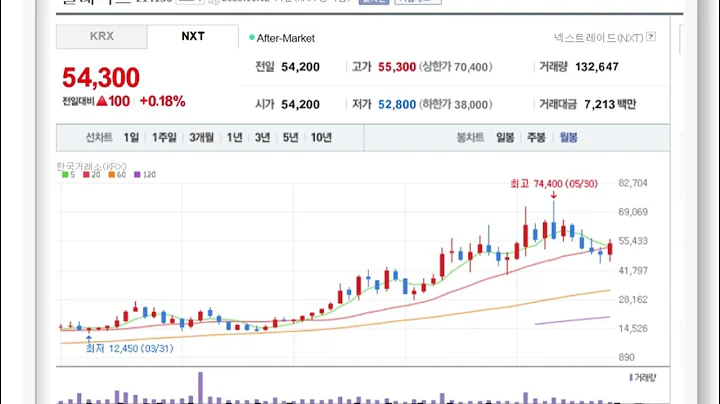The width and height of the screenshot is (720, 404).
Task: Click the +0.18% change rate
Action: (163, 101)
